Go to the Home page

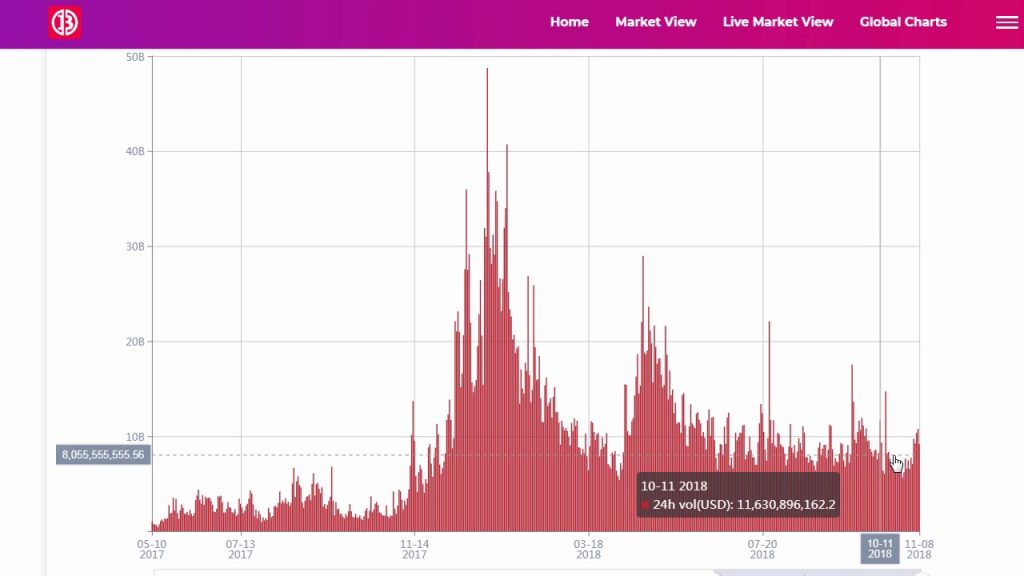[569, 22]
